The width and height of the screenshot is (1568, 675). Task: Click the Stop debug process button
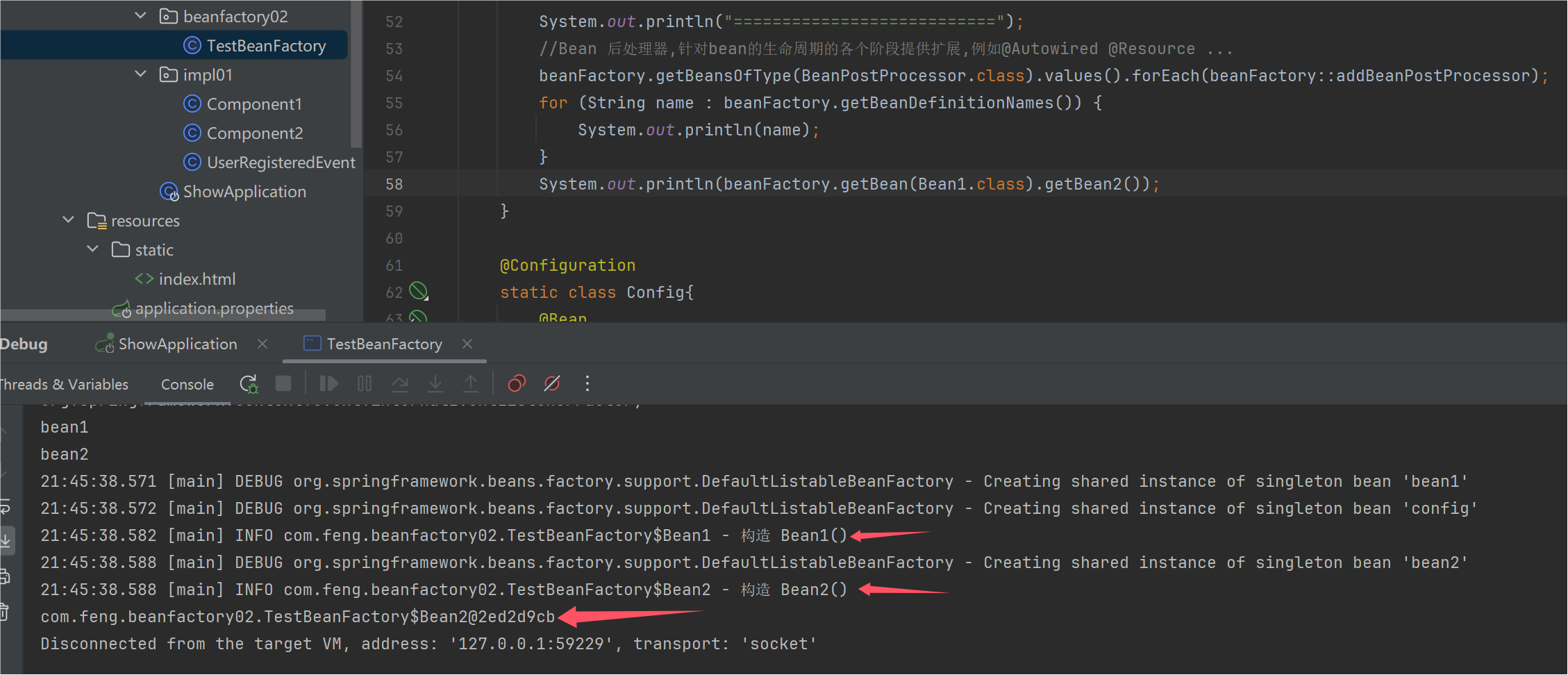[283, 383]
